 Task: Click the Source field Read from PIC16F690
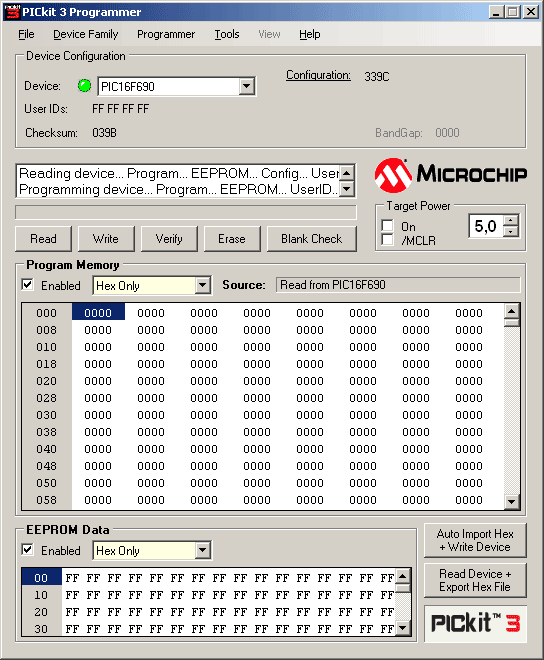pos(398,285)
